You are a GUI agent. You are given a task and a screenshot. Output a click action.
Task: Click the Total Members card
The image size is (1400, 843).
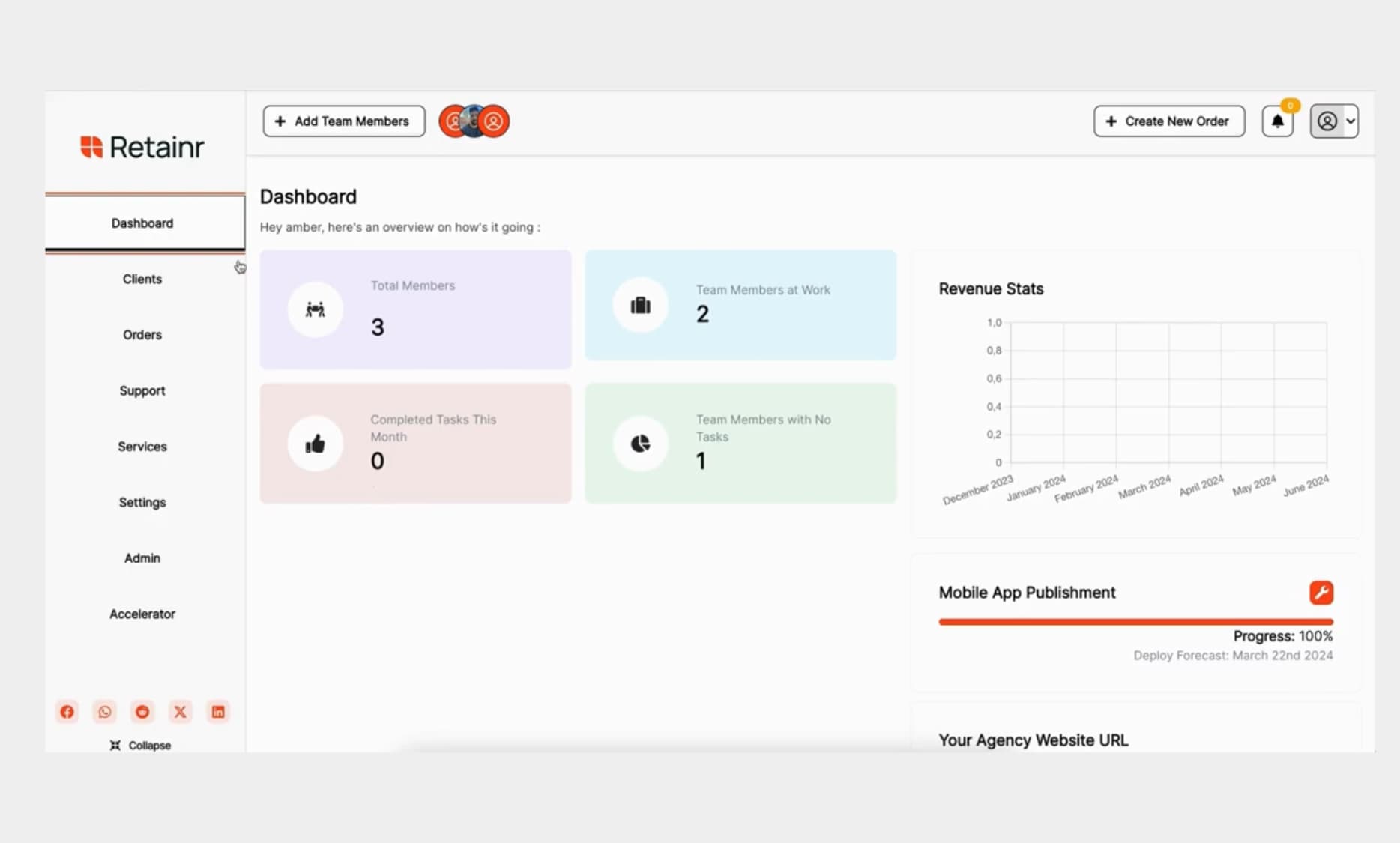pos(415,309)
